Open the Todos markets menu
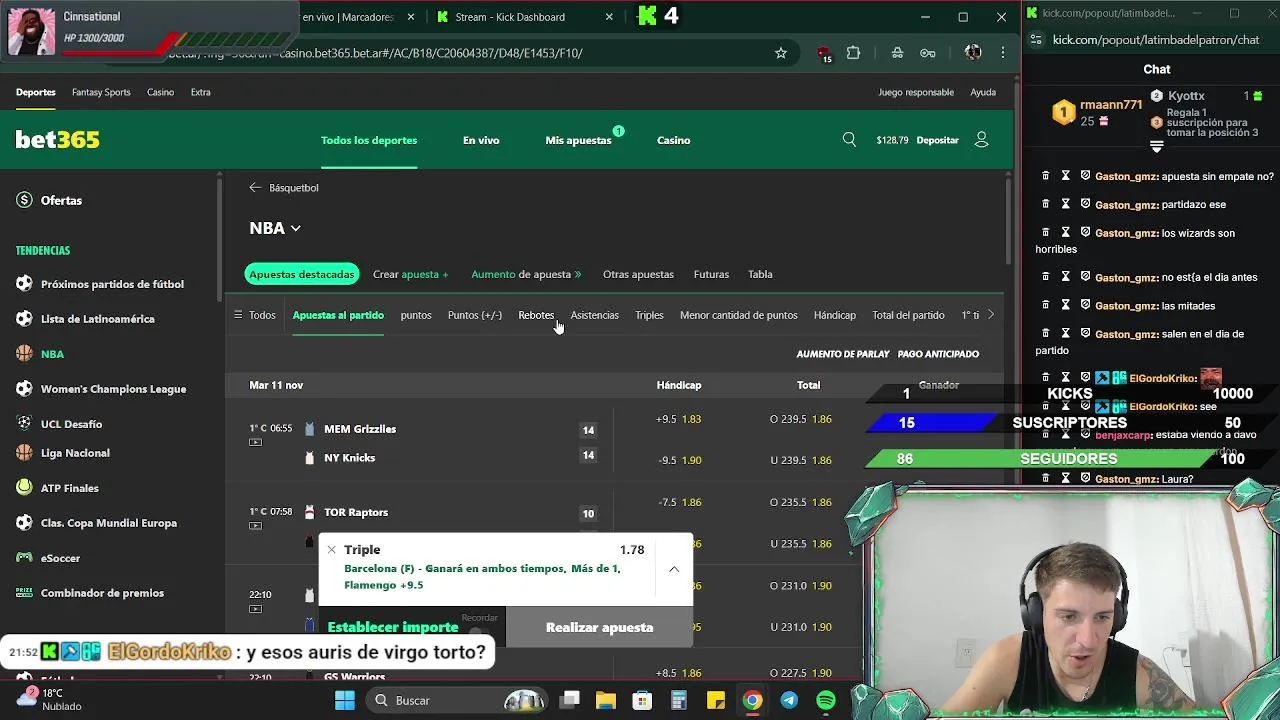1280x720 pixels. [254, 315]
